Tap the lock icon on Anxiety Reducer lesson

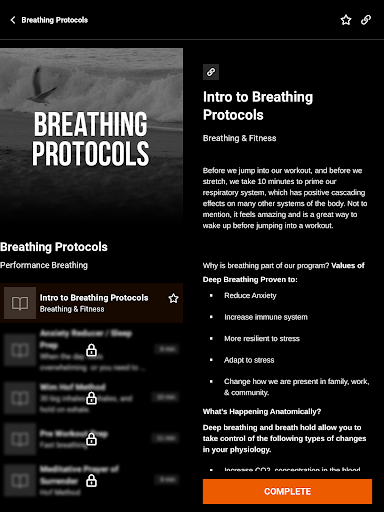coord(92,350)
